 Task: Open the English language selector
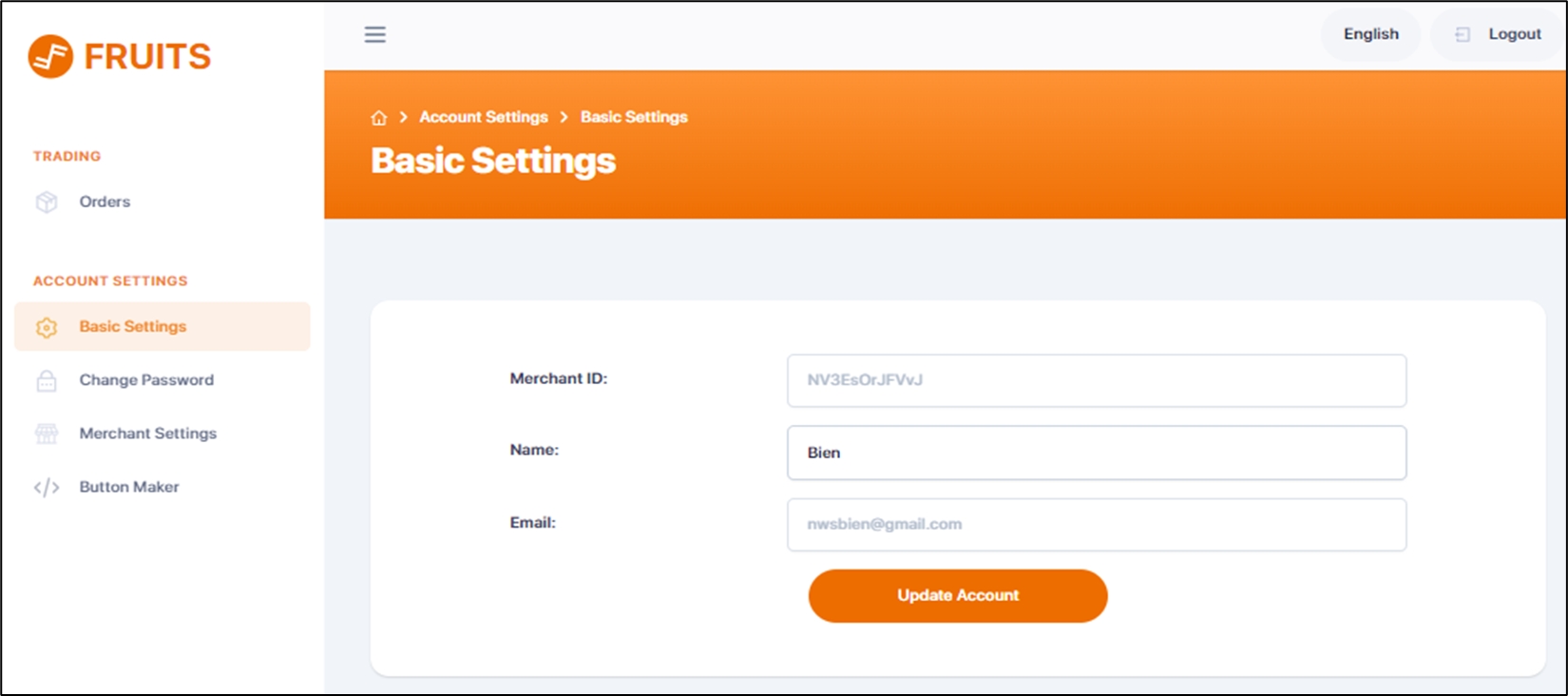click(x=1370, y=34)
